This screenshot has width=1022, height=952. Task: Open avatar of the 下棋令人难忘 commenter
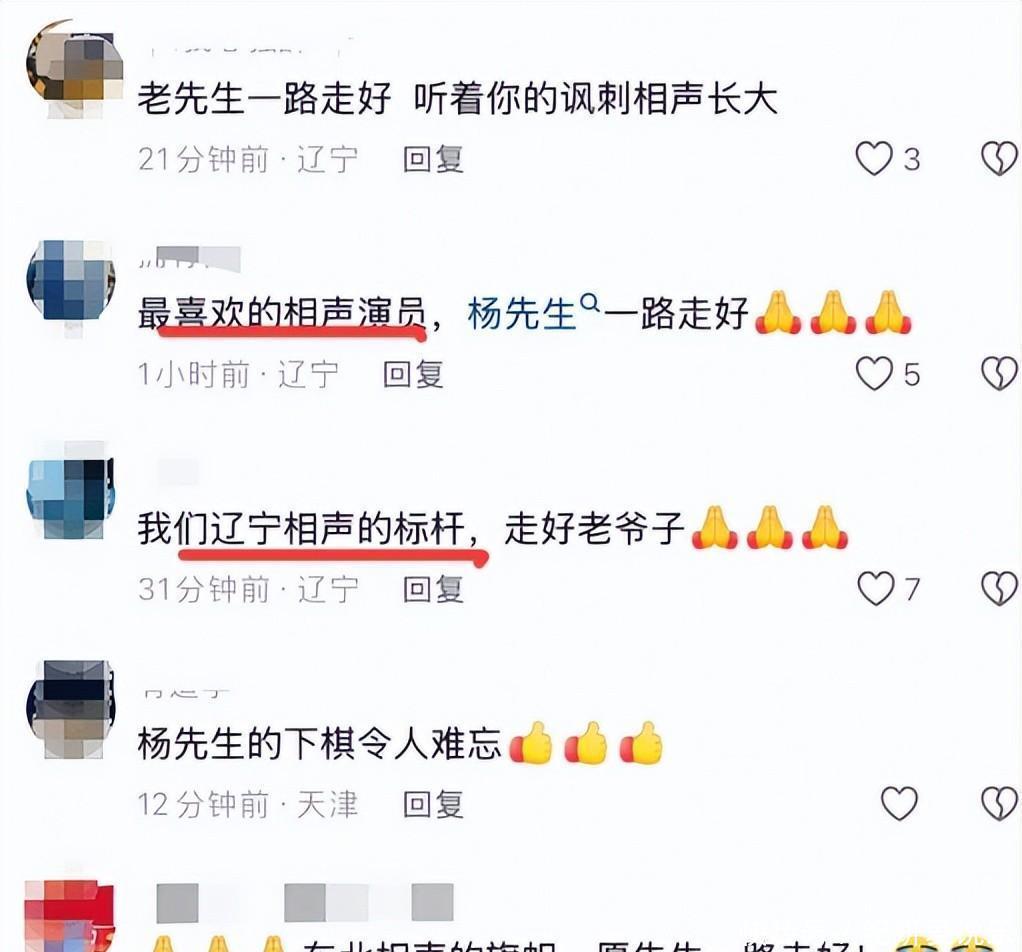(x=70, y=709)
